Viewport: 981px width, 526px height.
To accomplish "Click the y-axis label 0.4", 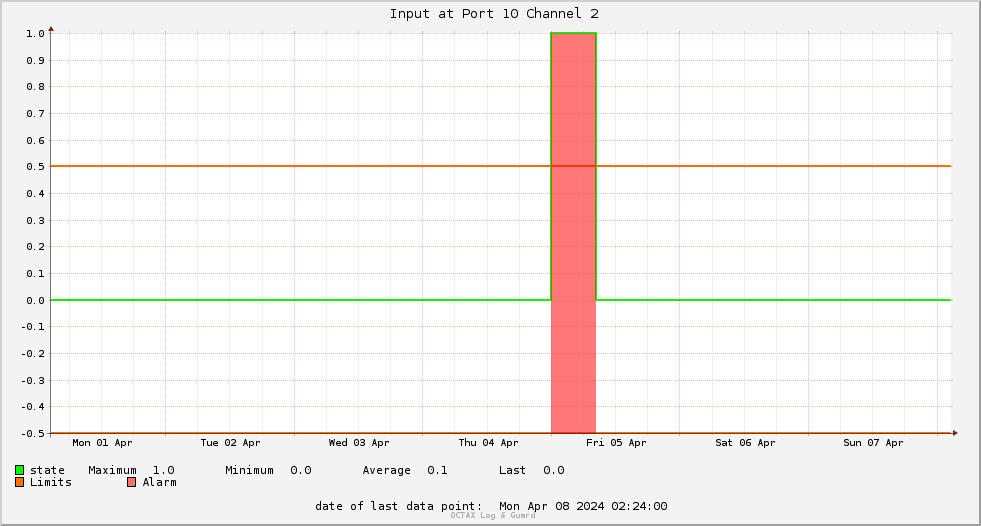I will (x=35, y=194).
